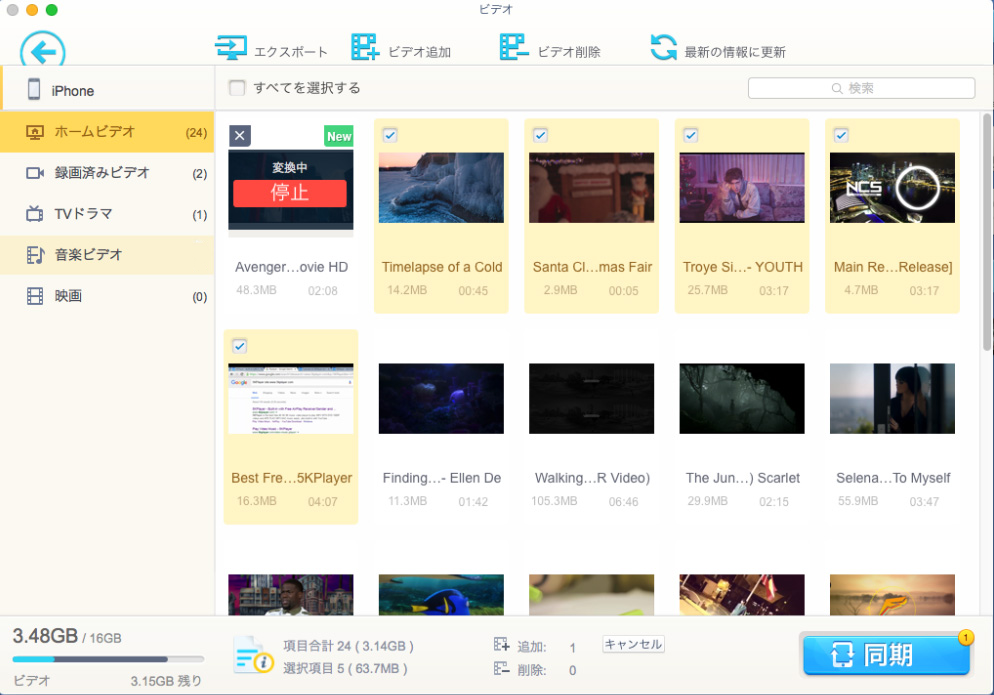
Task: Uncheck the Best Fre...5KPlayer video
Action: [239, 346]
